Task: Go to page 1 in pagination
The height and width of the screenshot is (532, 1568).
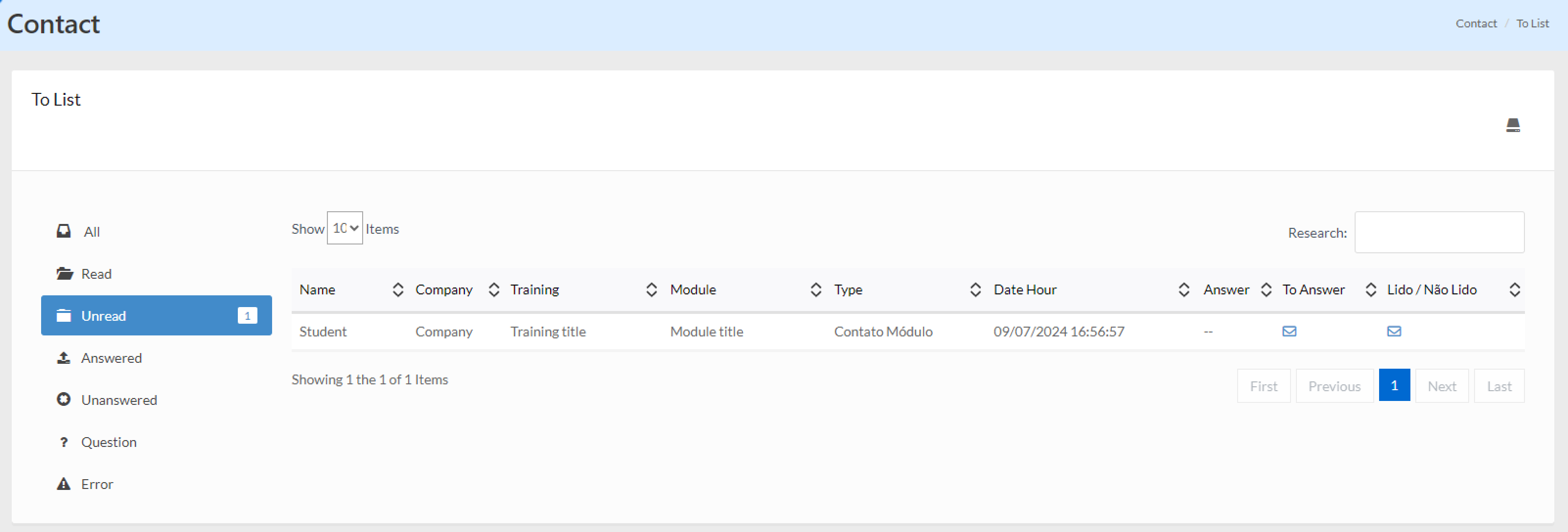Action: (x=1394, y=385)
